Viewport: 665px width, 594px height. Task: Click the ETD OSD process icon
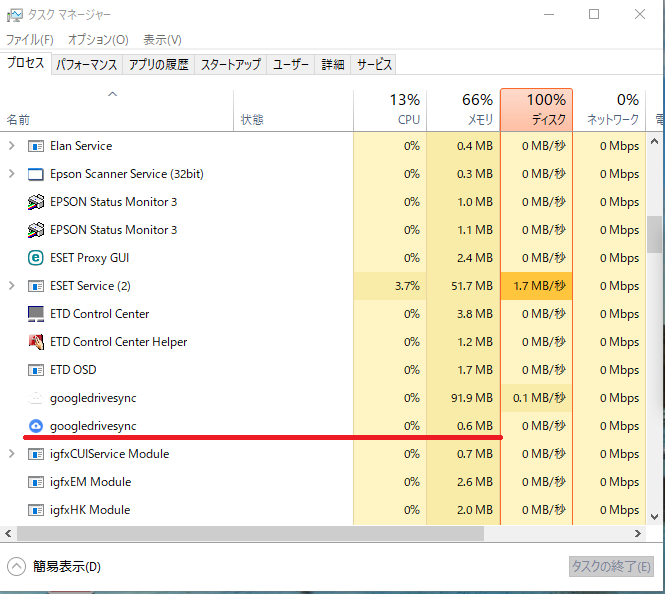pyautogui.click(x=36, y=370)
